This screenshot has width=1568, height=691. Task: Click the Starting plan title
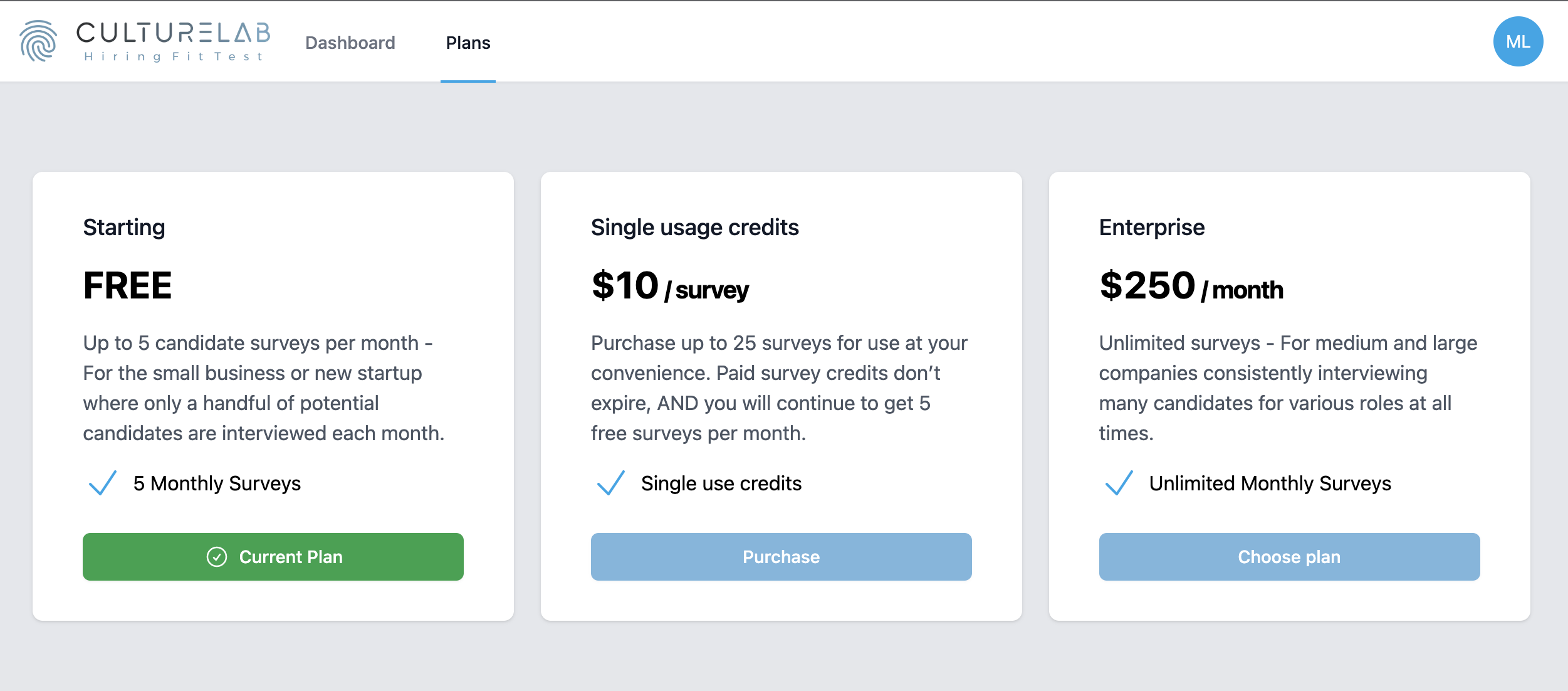(124, 228)
